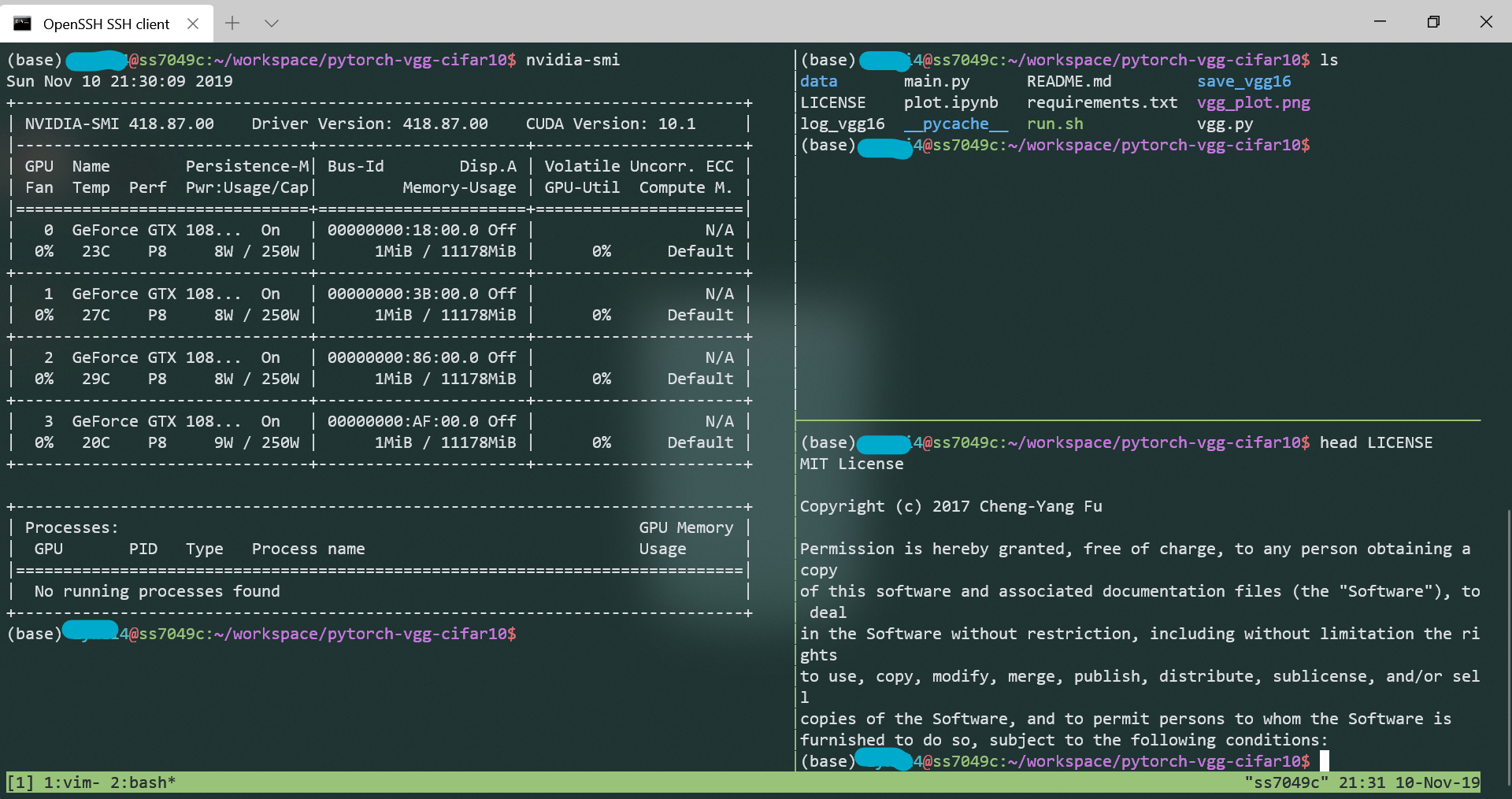This screenshot has width=1512, height=799.
Task: Close the OpenSSH SSH client tab
Action: [x=193, y=24]
